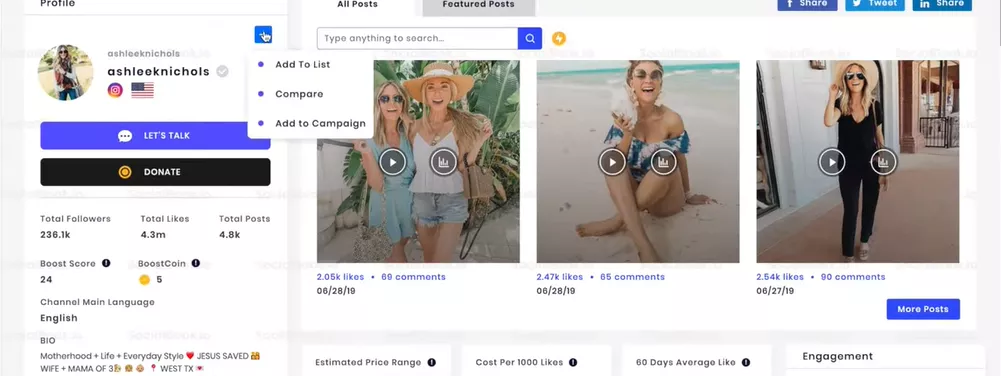Play the 2.47k likes beach post
This screenshot has height=376, width=1001.
click(612, 162)
